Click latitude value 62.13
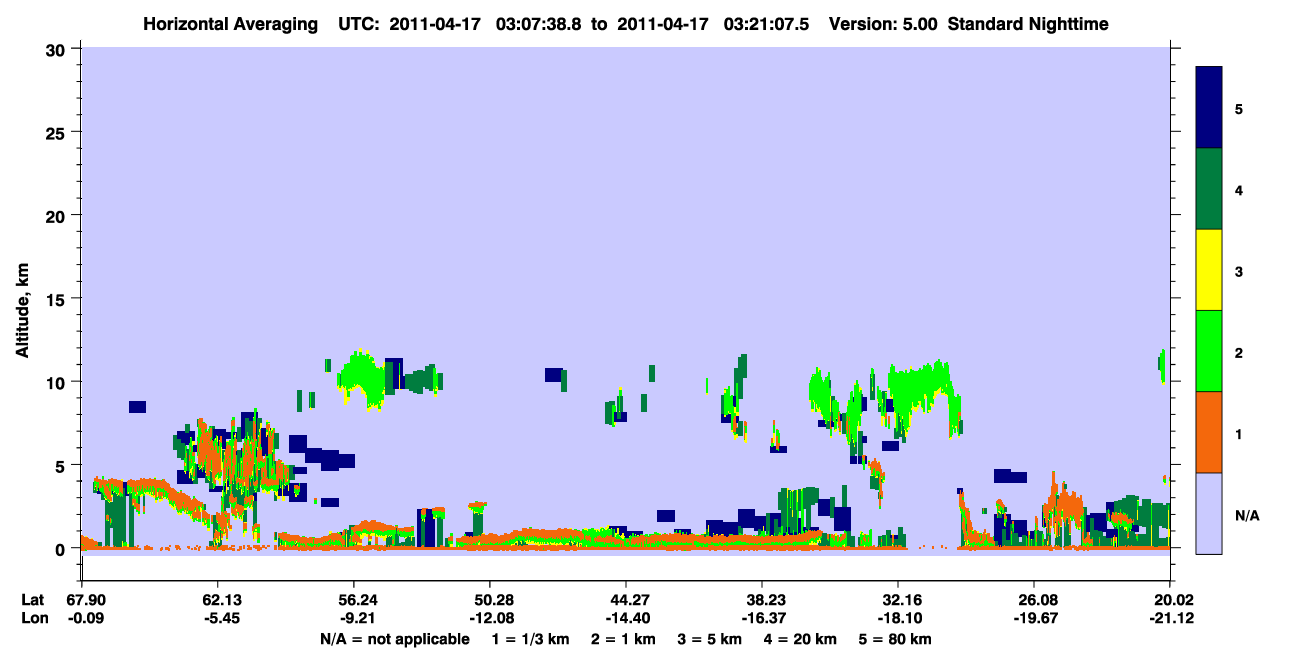The width and height of the screenshot is (1300, 667). 217,600
